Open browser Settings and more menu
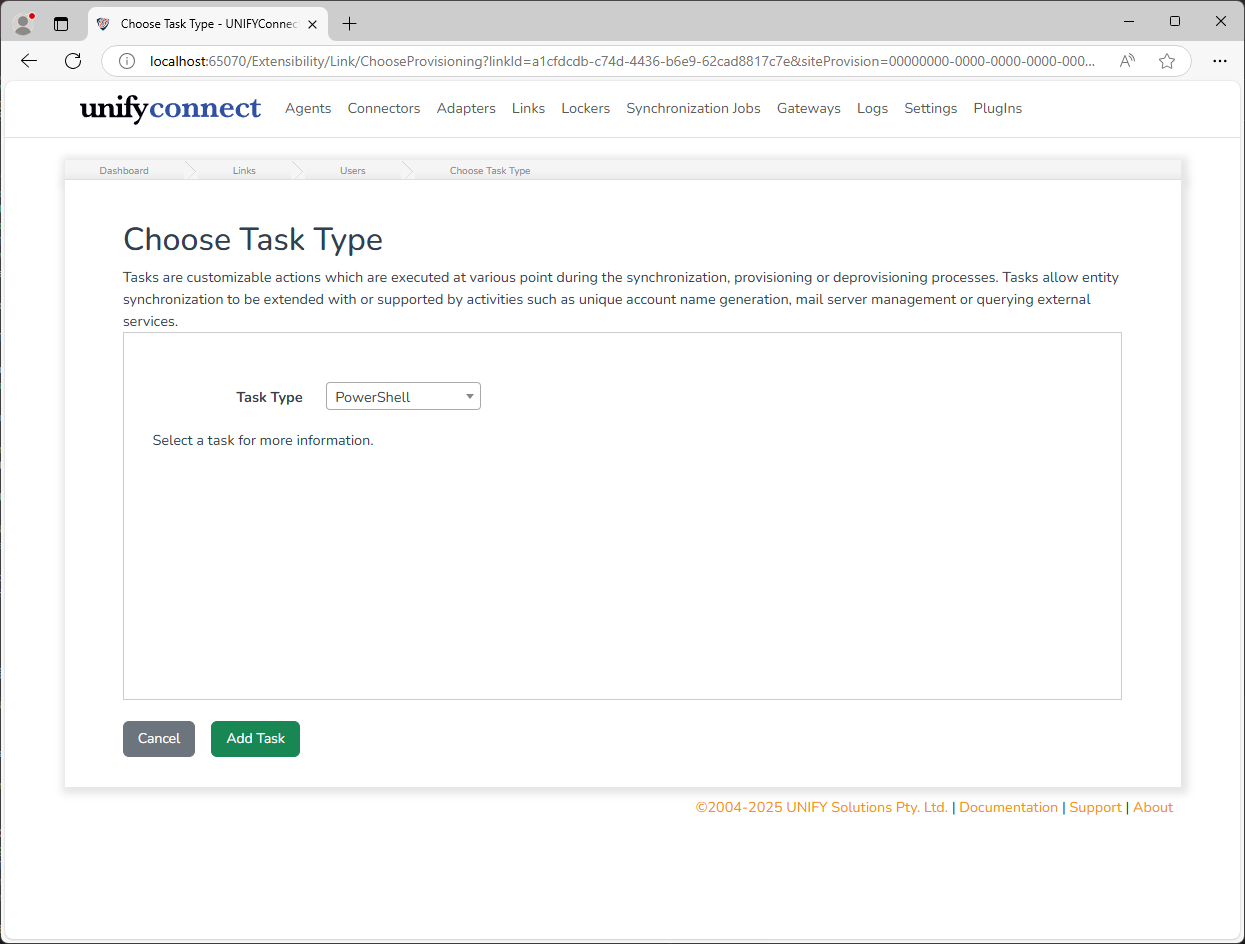This screenshot has height=944, width=1245. (x=1220, y=61)
